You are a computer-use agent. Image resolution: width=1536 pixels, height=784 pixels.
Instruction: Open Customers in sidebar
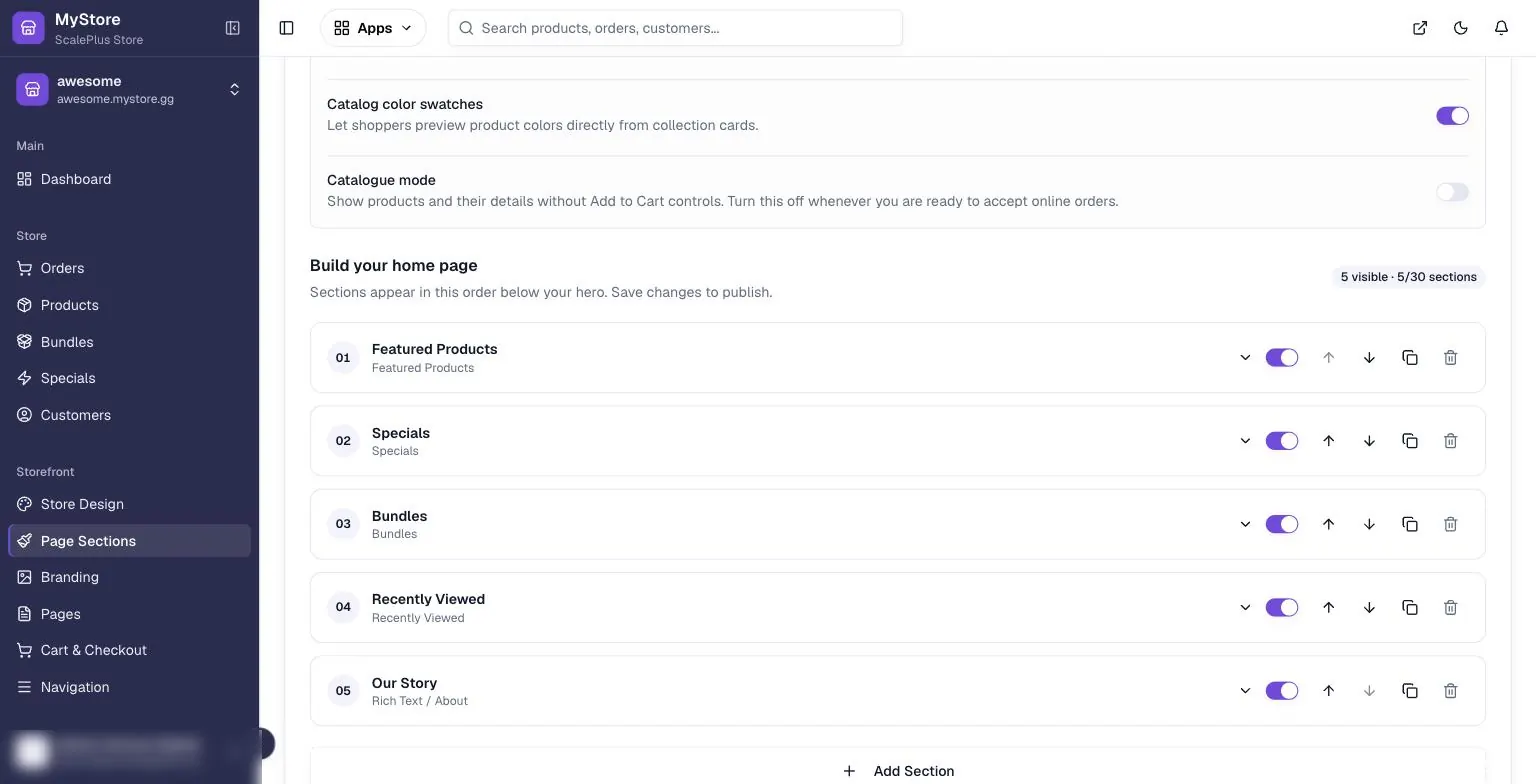click(129, 415)
